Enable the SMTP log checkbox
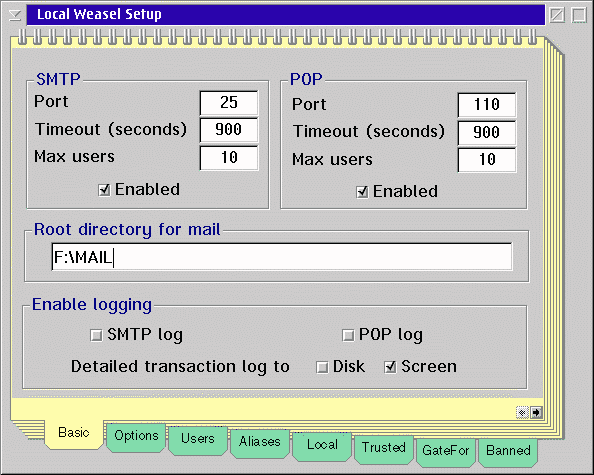Viewport: 594px width, 475px height. tap(96, 335)
